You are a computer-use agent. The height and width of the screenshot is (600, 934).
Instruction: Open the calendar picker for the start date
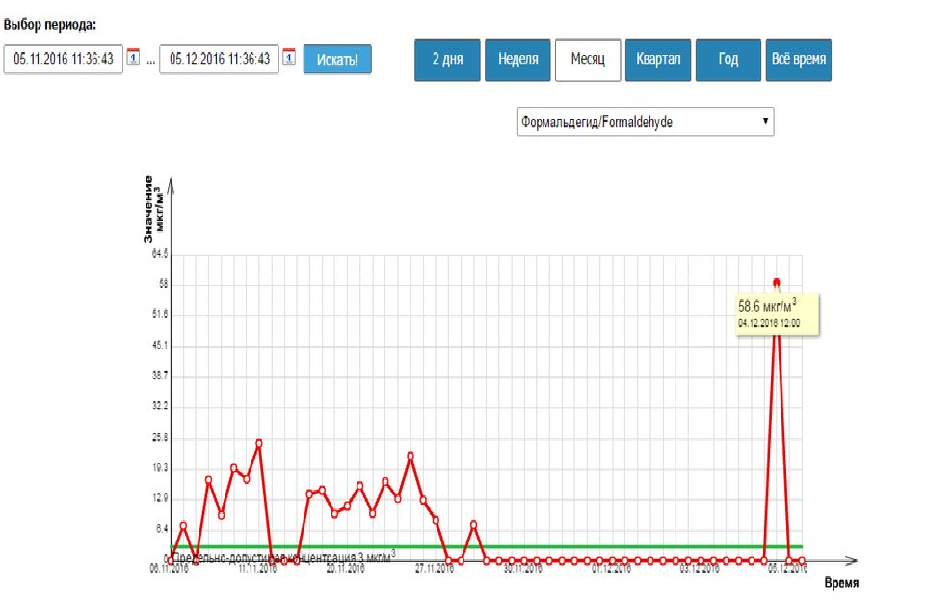133,58
